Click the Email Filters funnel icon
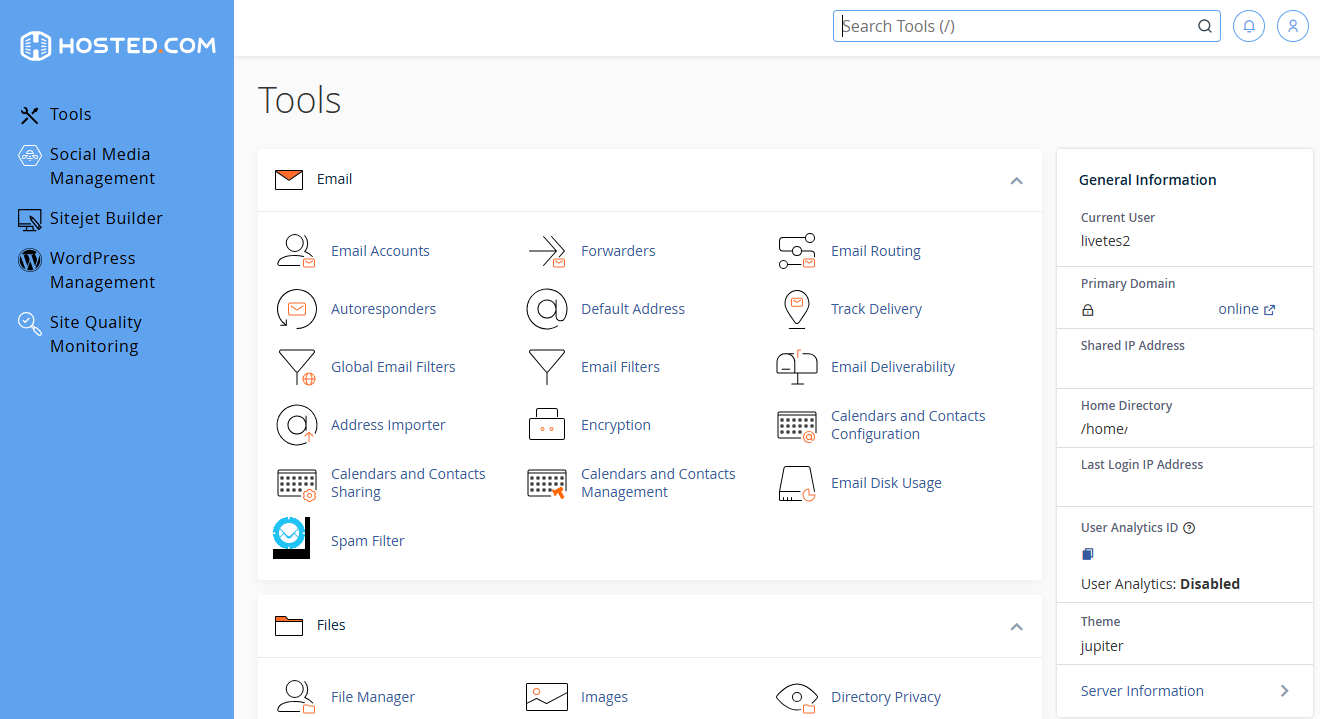The height and width of the screenshot is (719, 1320). point(547,367)
